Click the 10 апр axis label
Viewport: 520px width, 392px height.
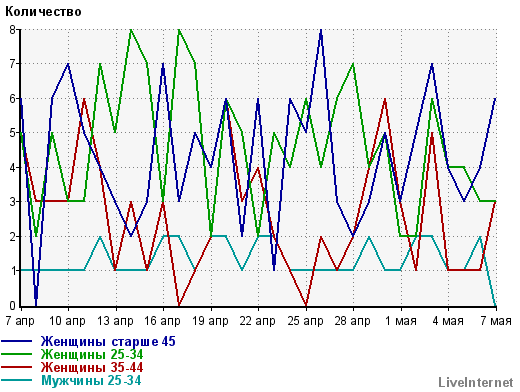click(x=67, y=321)
